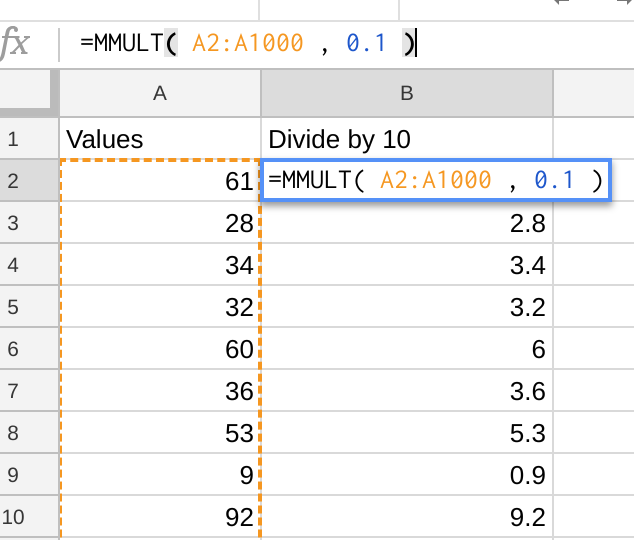Click the select-all corner box
This screenshot has height=540, width=634.
[x=25, y=90]
